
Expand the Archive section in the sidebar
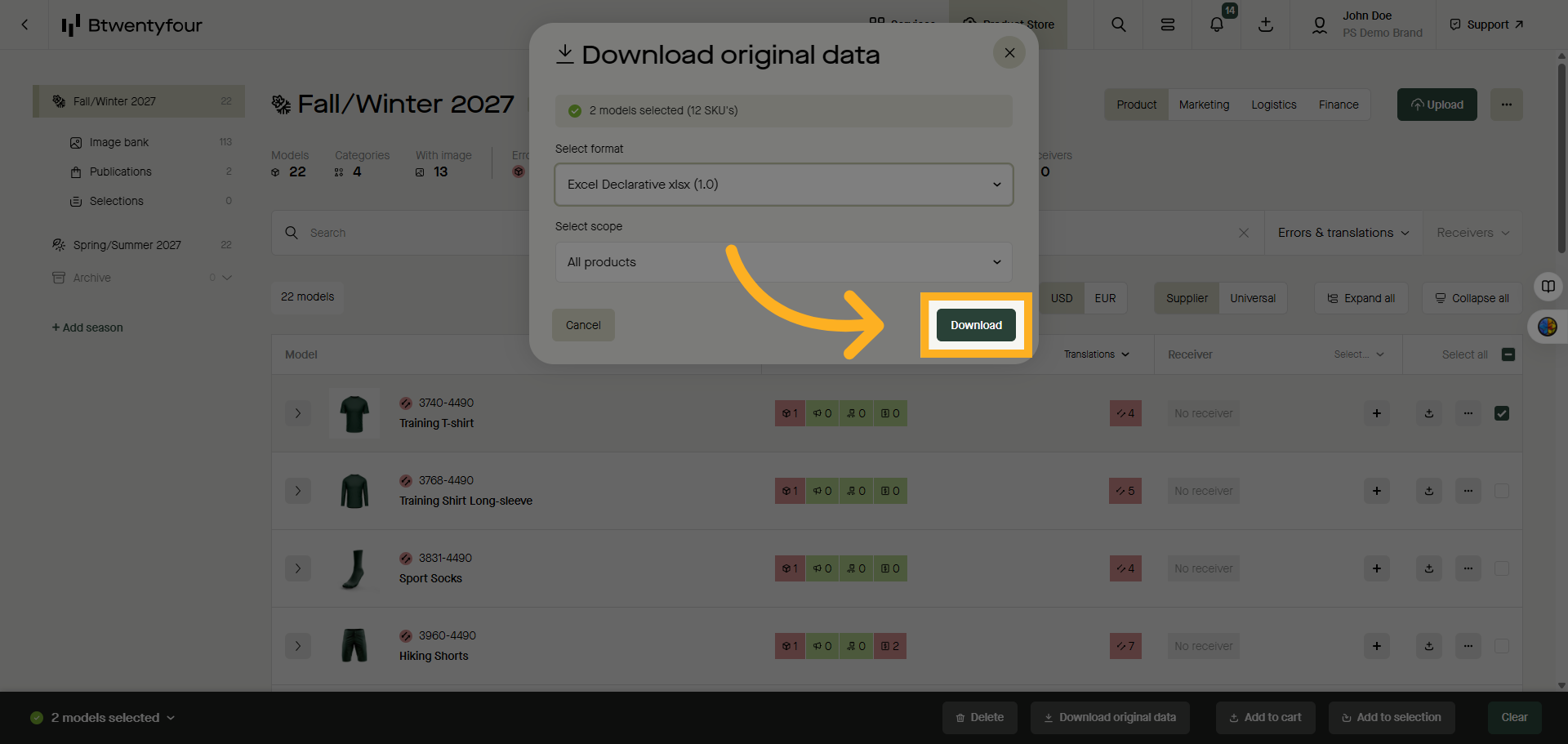tap(227, 278)
